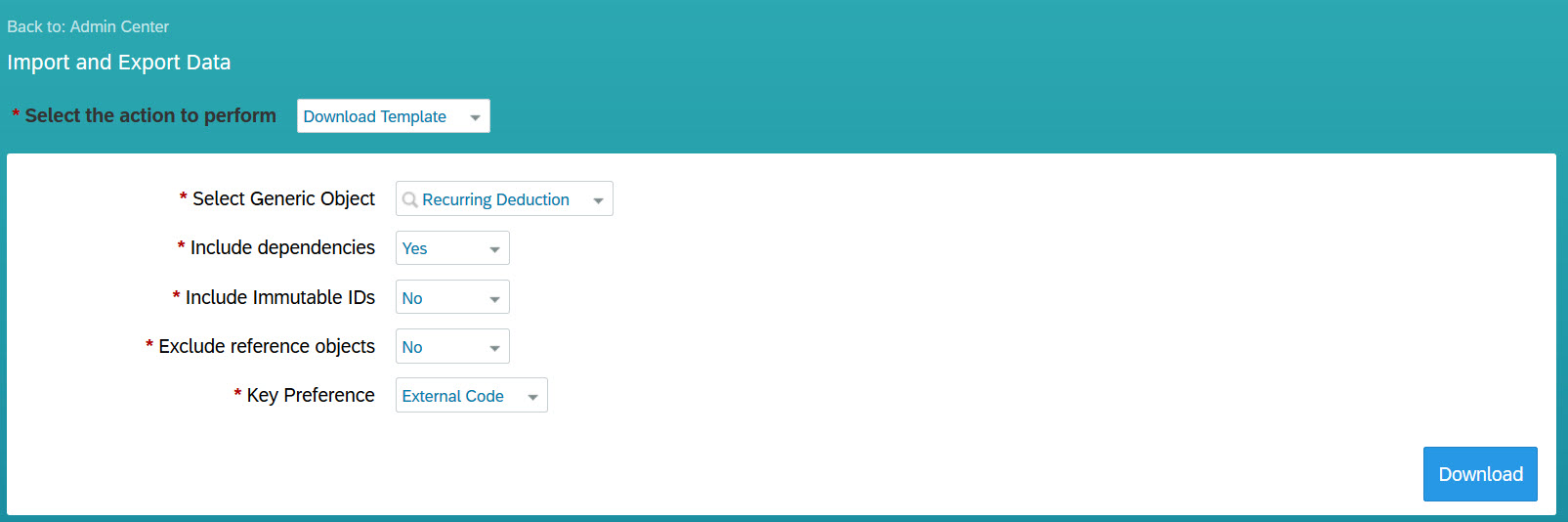1568x522 pixels.
Task: Expand the Include Immutable IDs dropdown arrow
Action: [494, 299]
